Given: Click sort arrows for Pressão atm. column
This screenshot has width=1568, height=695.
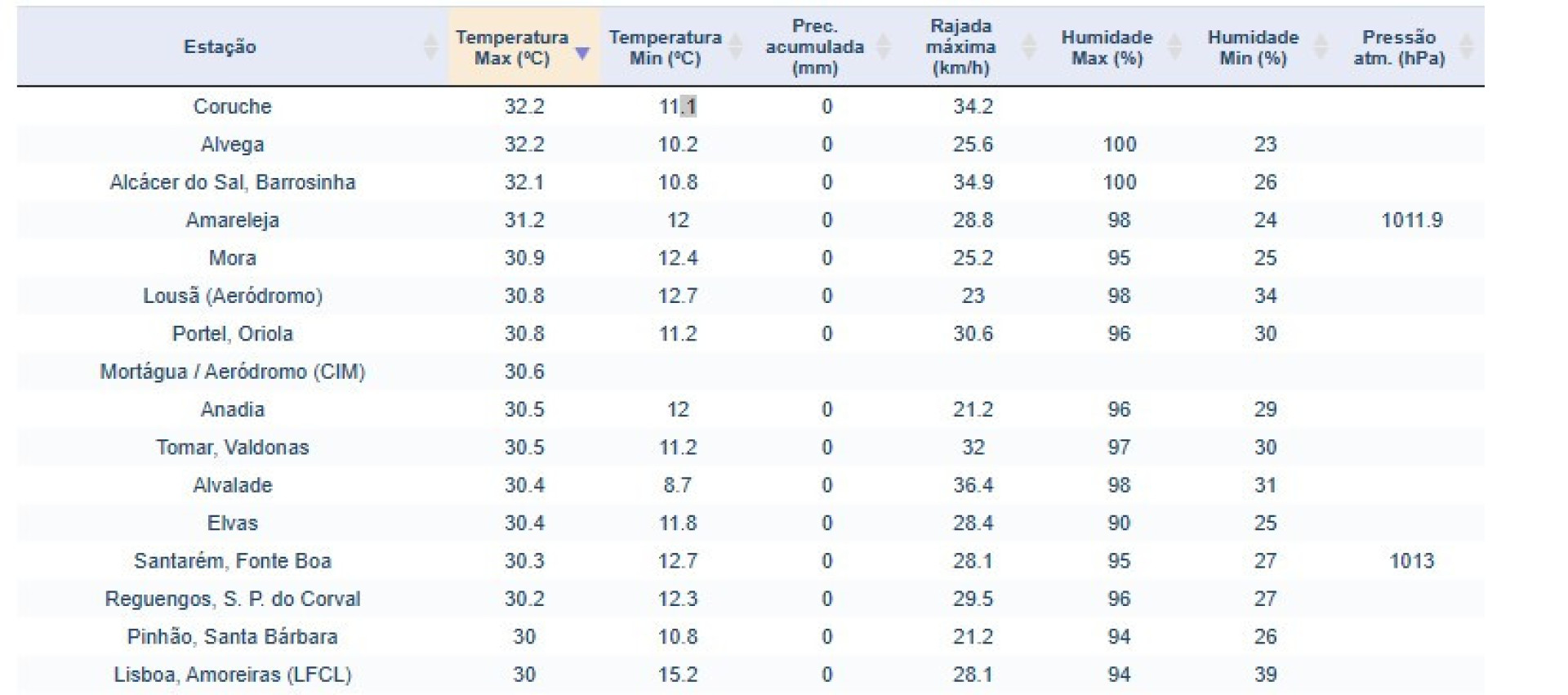Looking at the screenshot, I should 1466,47.
